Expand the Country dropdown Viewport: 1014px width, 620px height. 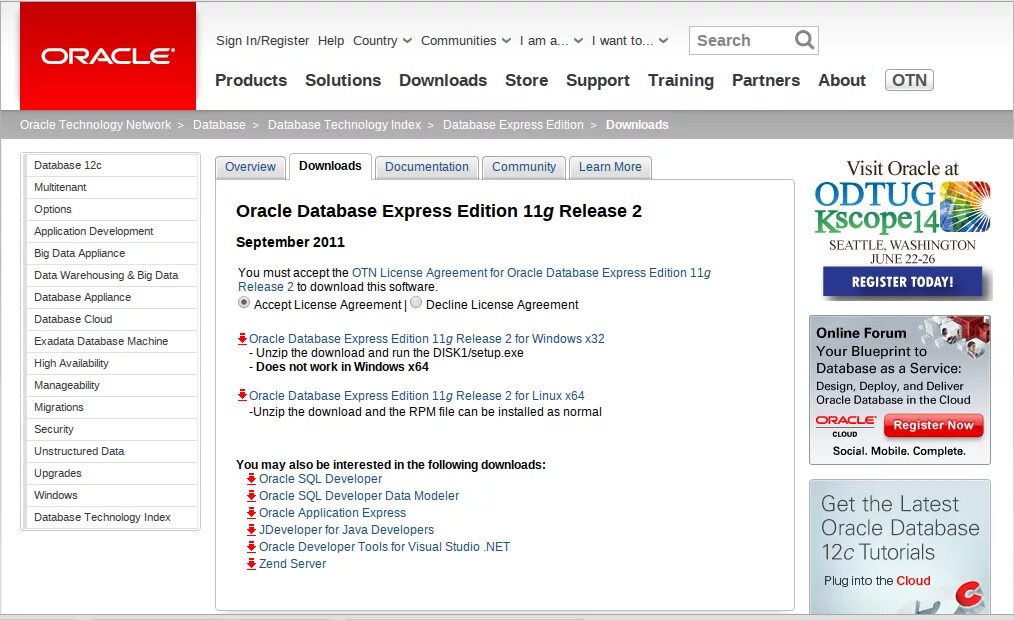tap(382, 41)
